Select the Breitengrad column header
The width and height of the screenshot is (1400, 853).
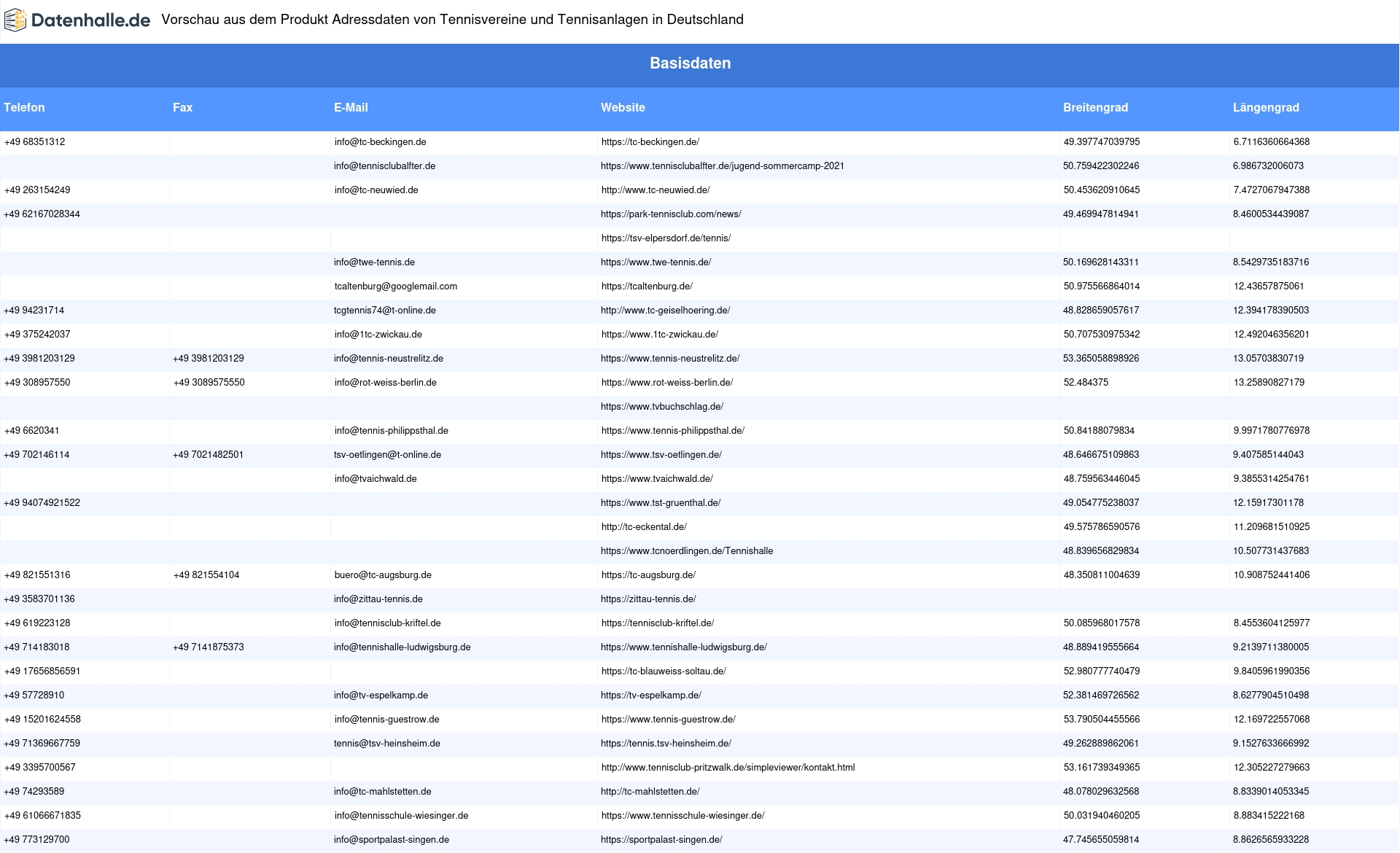tap(1095, 107)
